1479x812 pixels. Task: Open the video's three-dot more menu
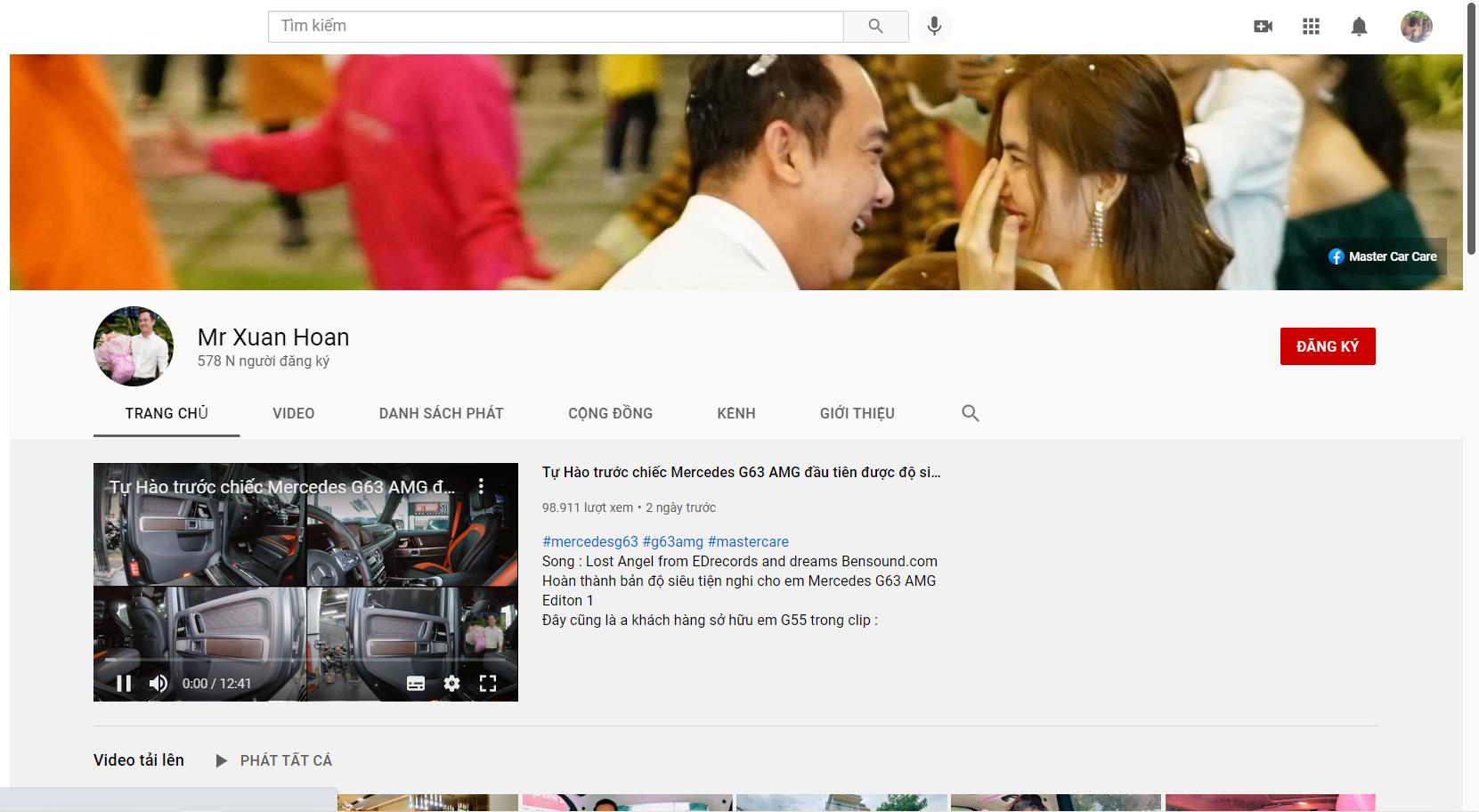pos(481,486)
